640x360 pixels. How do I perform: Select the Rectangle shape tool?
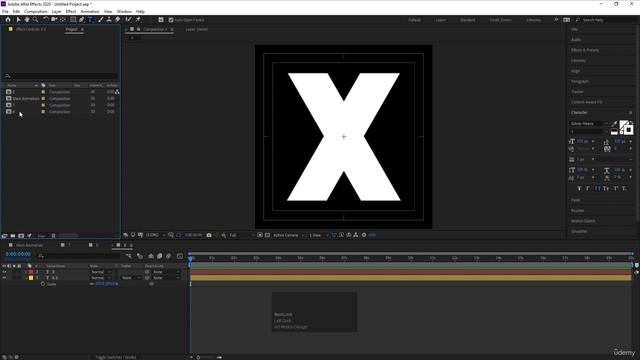[73, 20]
